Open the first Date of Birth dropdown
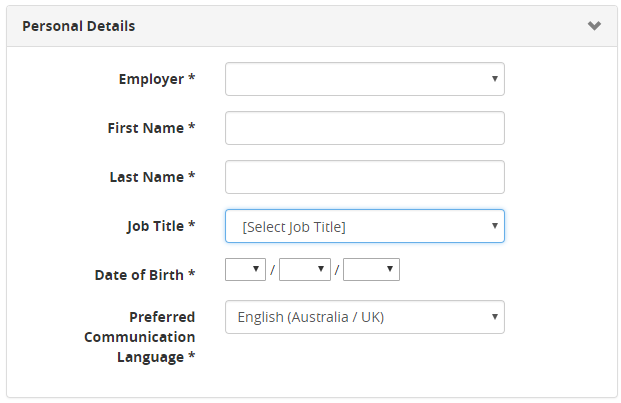621x403 pixels. tap(245, 269)
